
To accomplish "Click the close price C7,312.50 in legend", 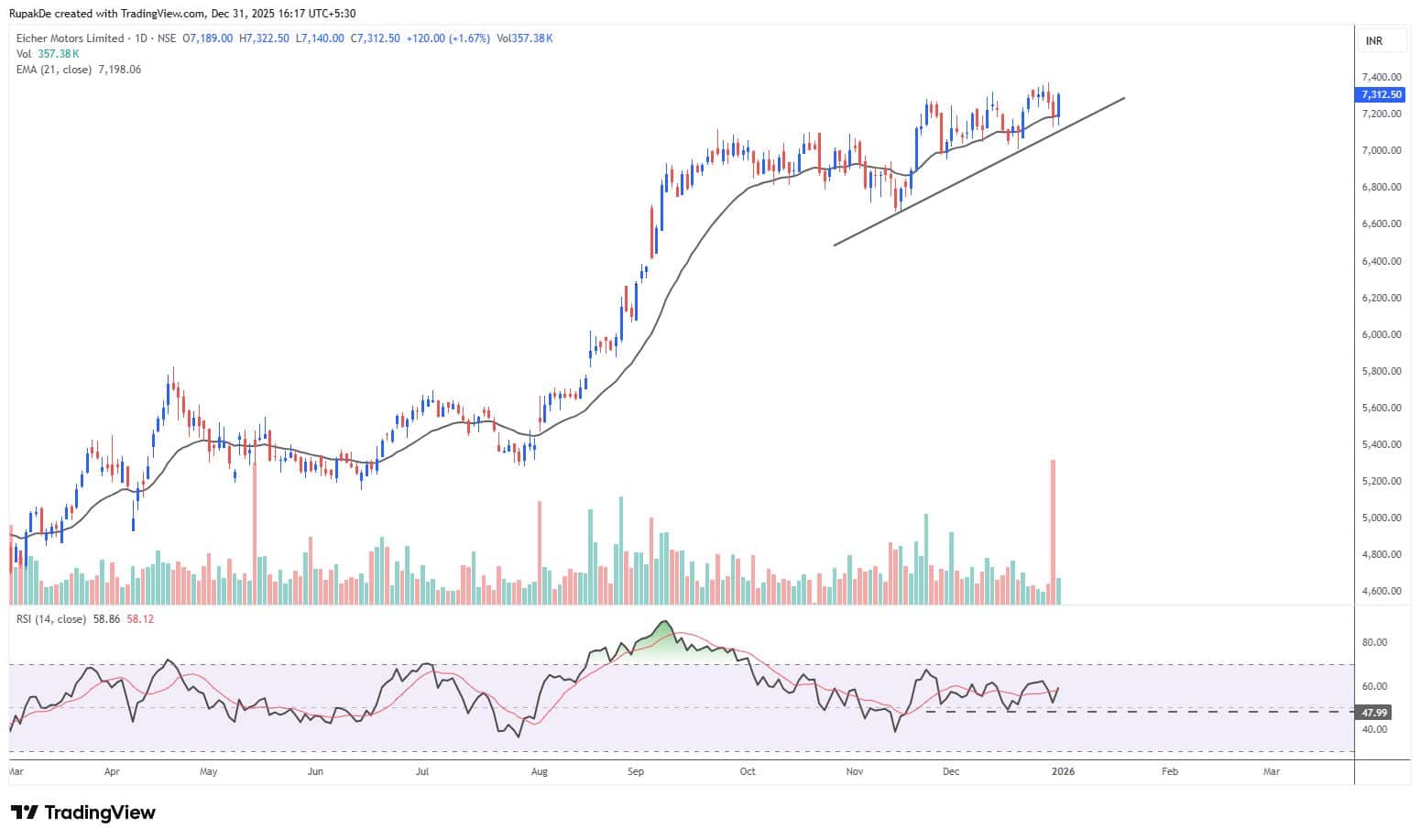I will [x=376, y=38].
